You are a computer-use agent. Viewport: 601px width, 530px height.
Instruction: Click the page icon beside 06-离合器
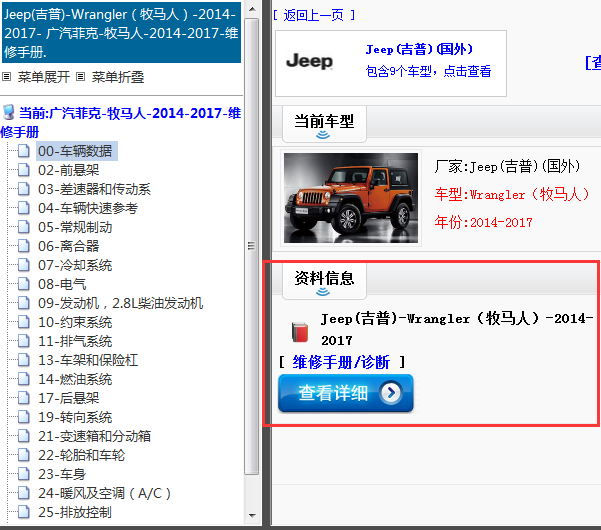(23, 246)
